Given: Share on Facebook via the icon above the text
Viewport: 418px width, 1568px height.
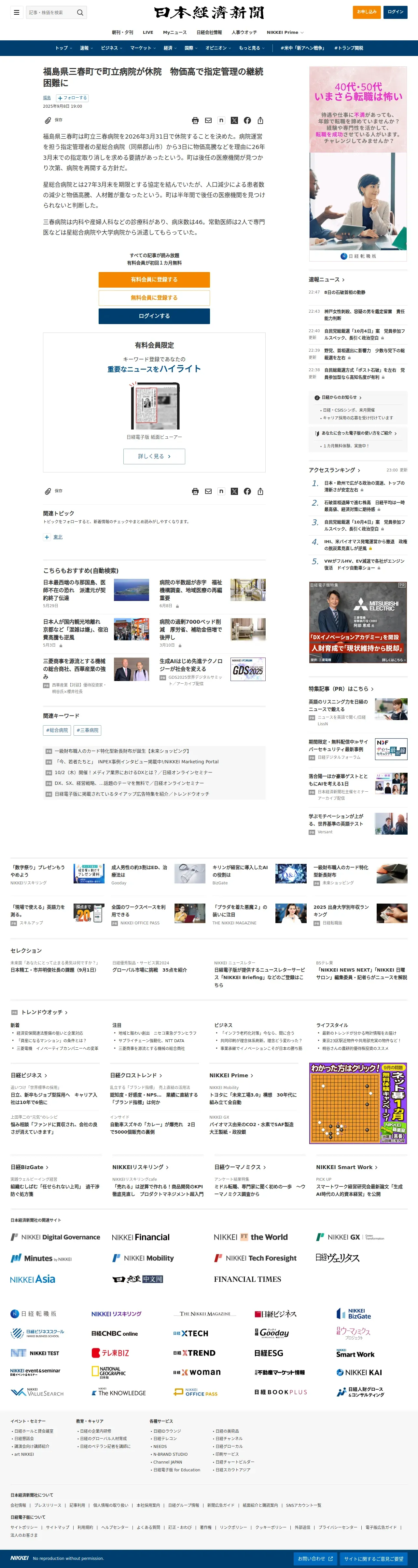Looking at the screenshot, I should (247, 120).
